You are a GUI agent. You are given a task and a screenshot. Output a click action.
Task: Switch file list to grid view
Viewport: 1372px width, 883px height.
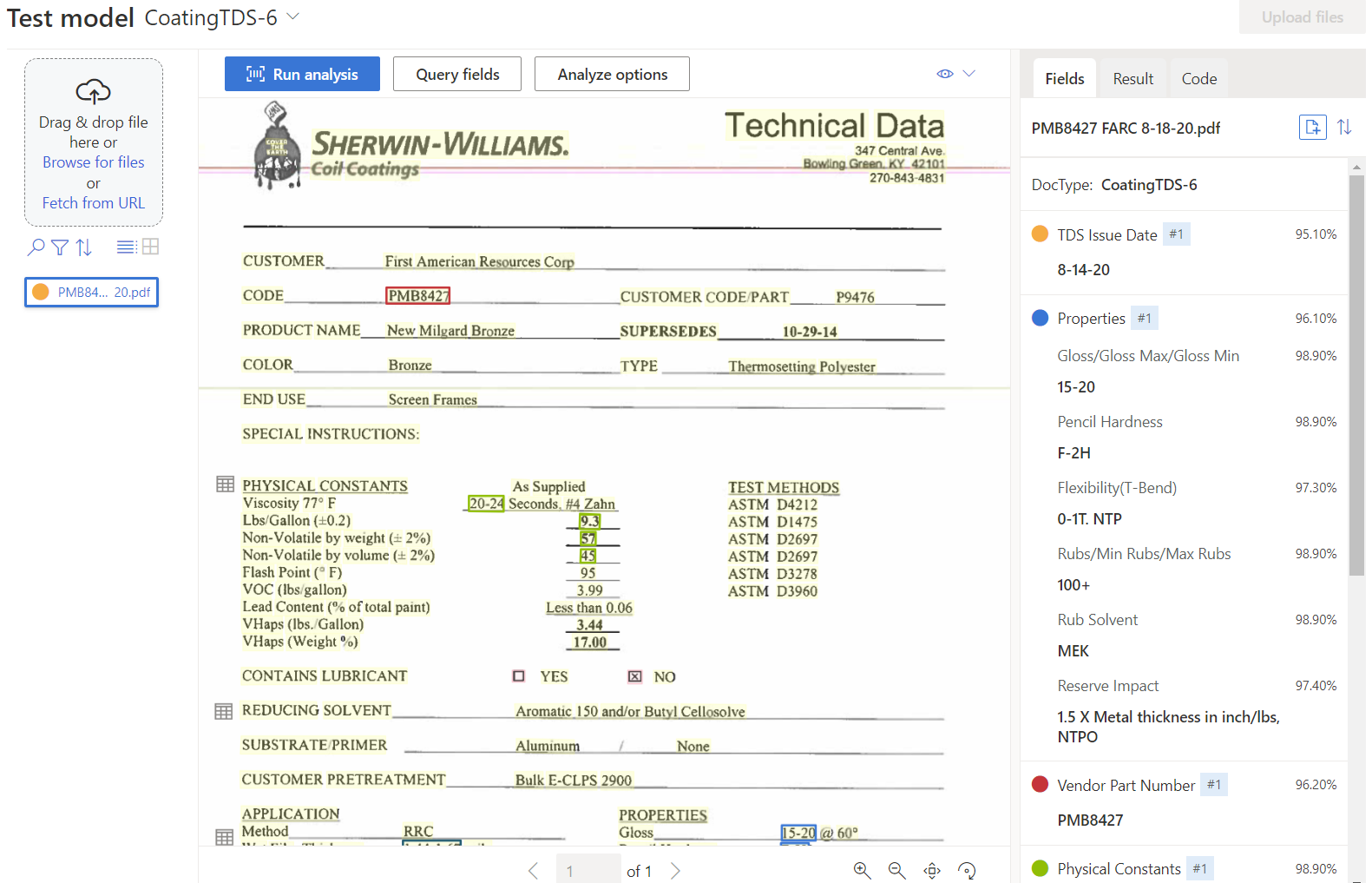(x=150, y=247)
